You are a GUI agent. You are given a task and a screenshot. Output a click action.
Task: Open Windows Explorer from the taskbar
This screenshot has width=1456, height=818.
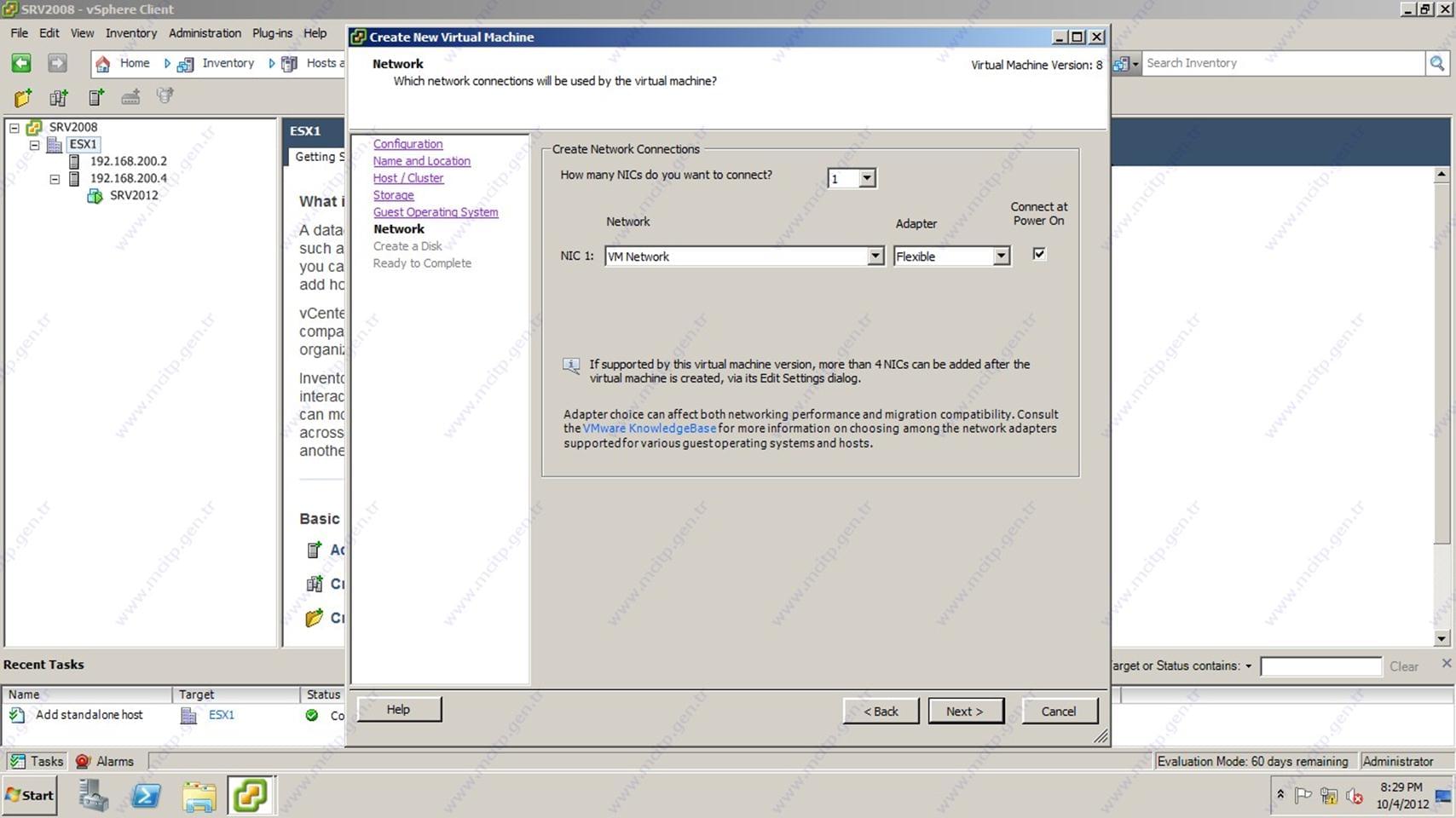(199, 796)
